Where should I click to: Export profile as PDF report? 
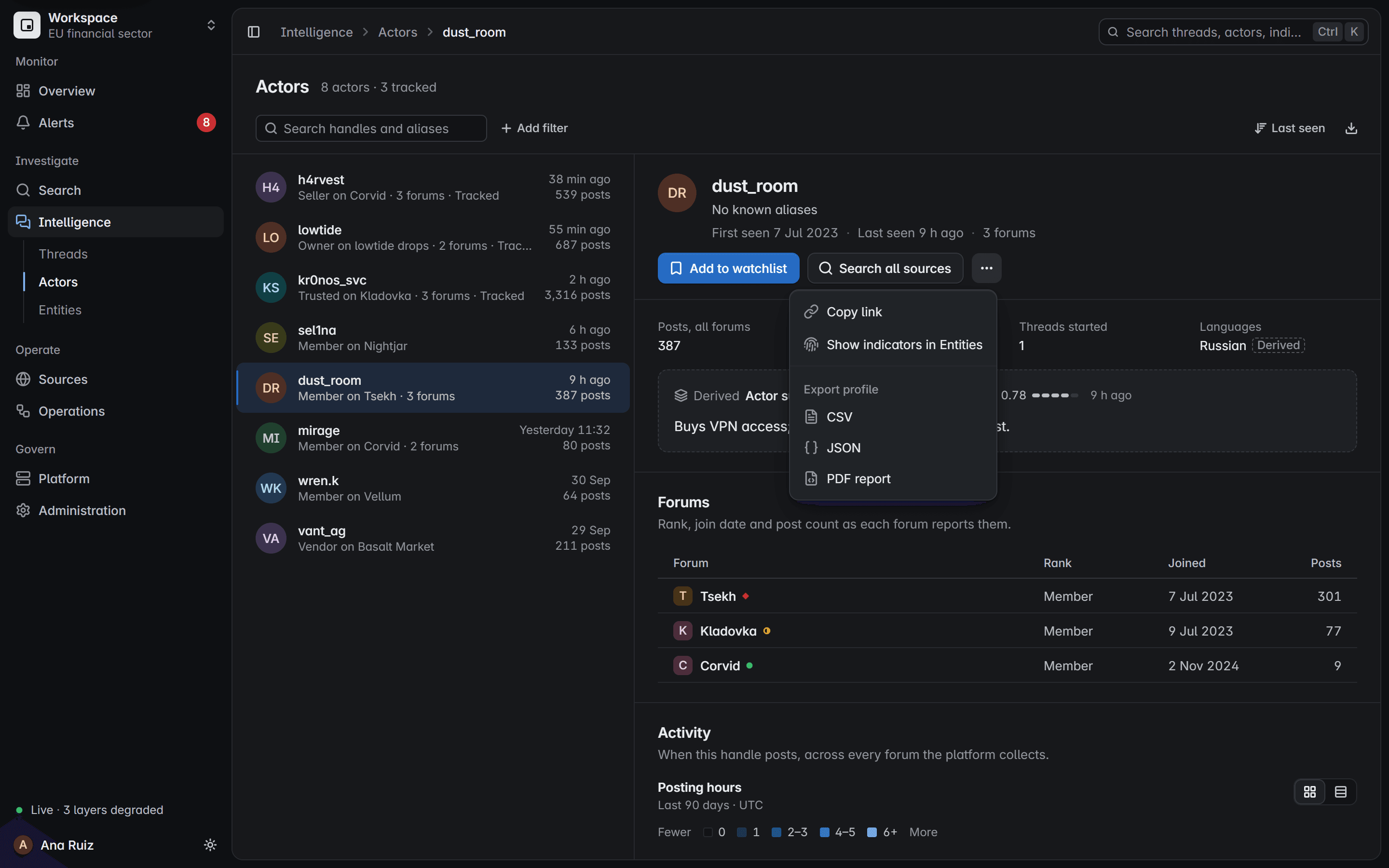(893, 479)
